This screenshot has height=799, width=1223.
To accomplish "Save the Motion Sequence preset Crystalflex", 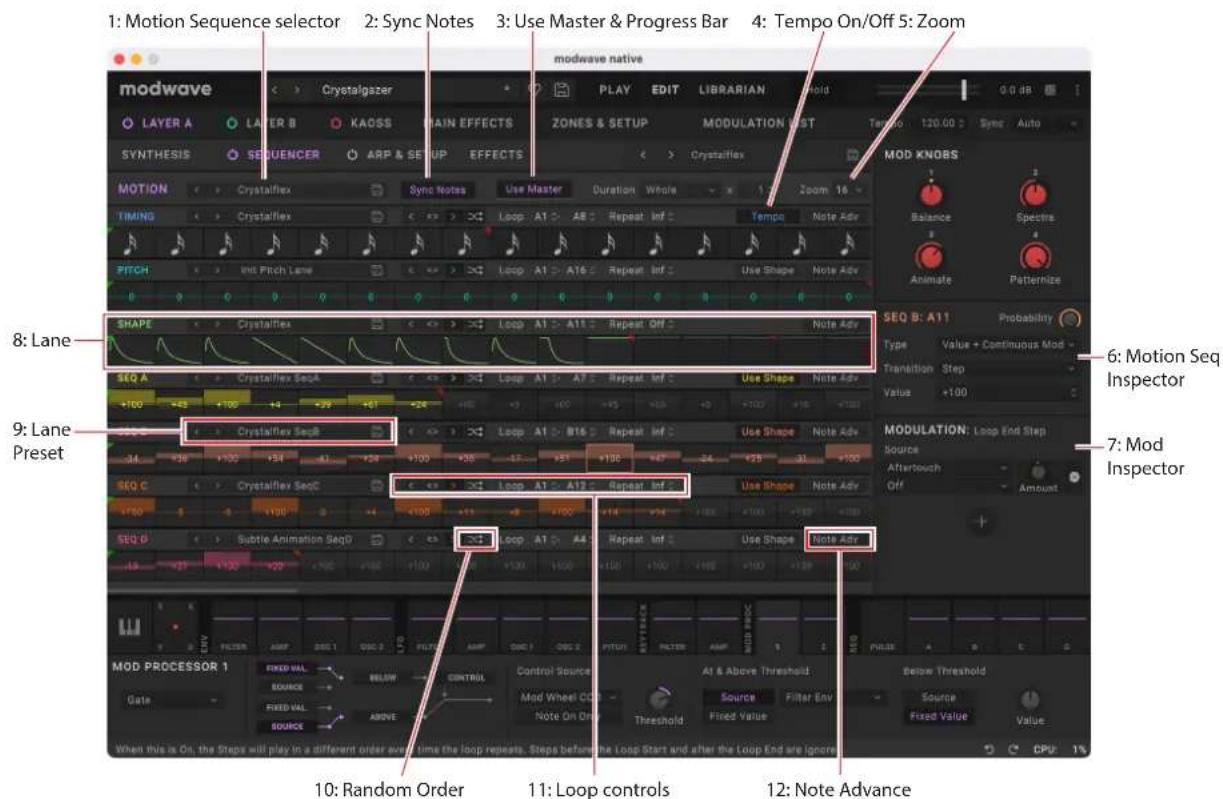I will click(x=377, y=189).
